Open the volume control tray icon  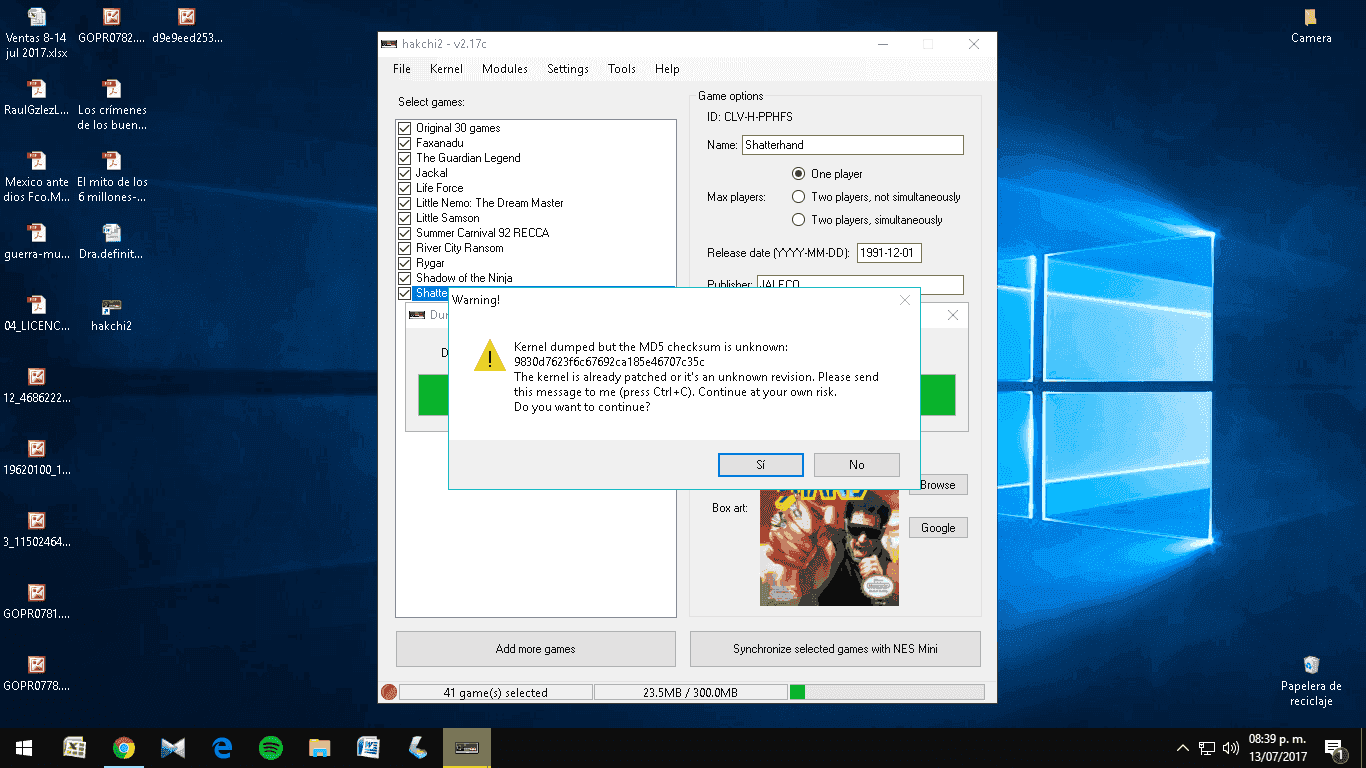tap(1231, 748)
